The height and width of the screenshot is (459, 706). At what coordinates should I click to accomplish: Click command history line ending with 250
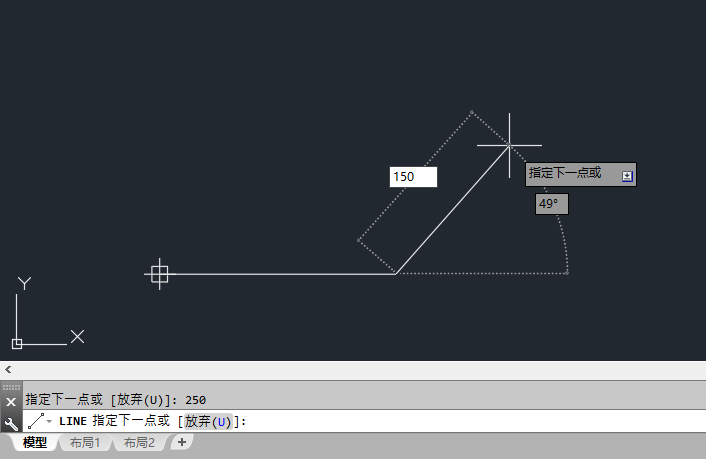116,400
